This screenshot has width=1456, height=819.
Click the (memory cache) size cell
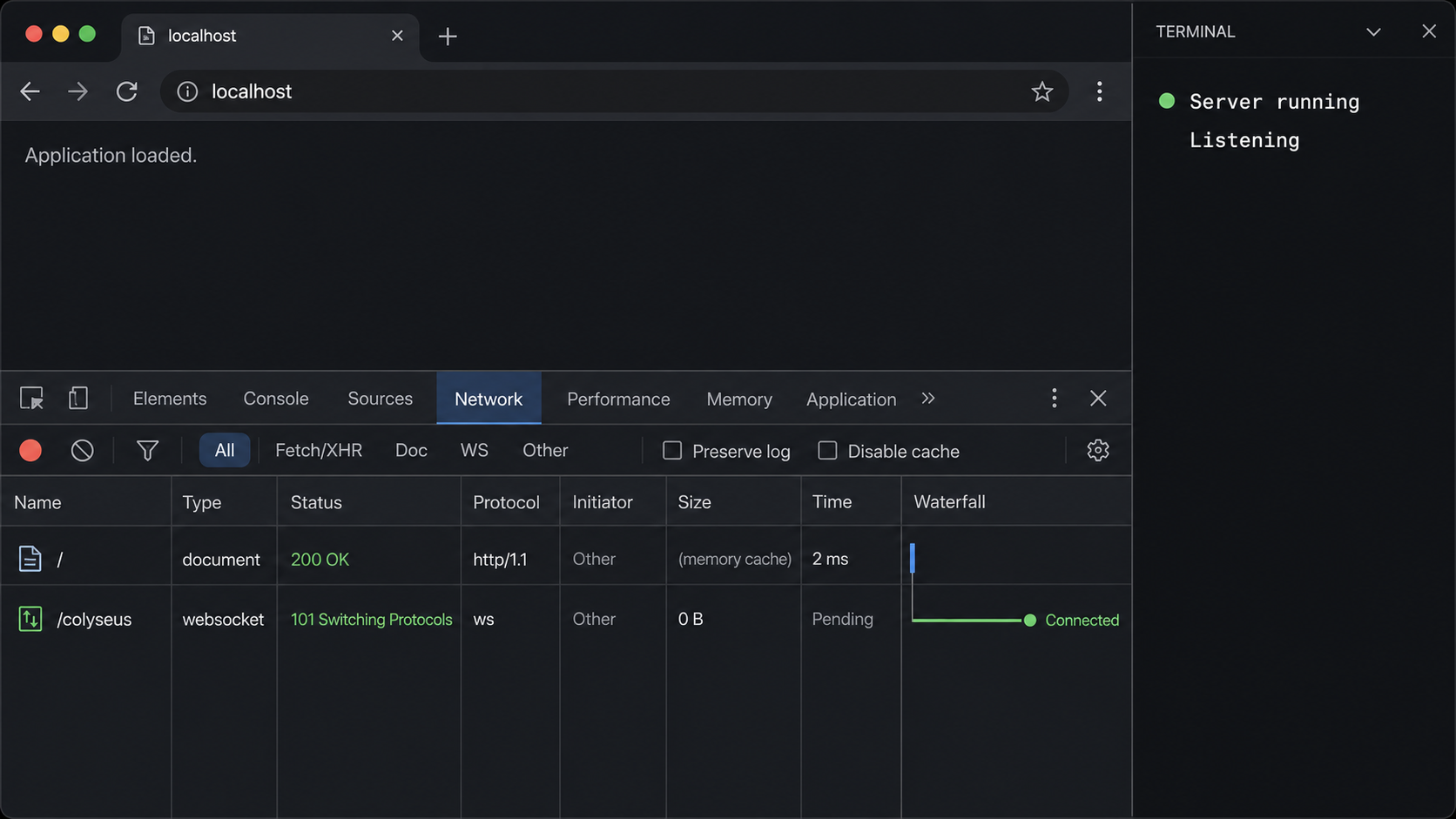point(735,559)
